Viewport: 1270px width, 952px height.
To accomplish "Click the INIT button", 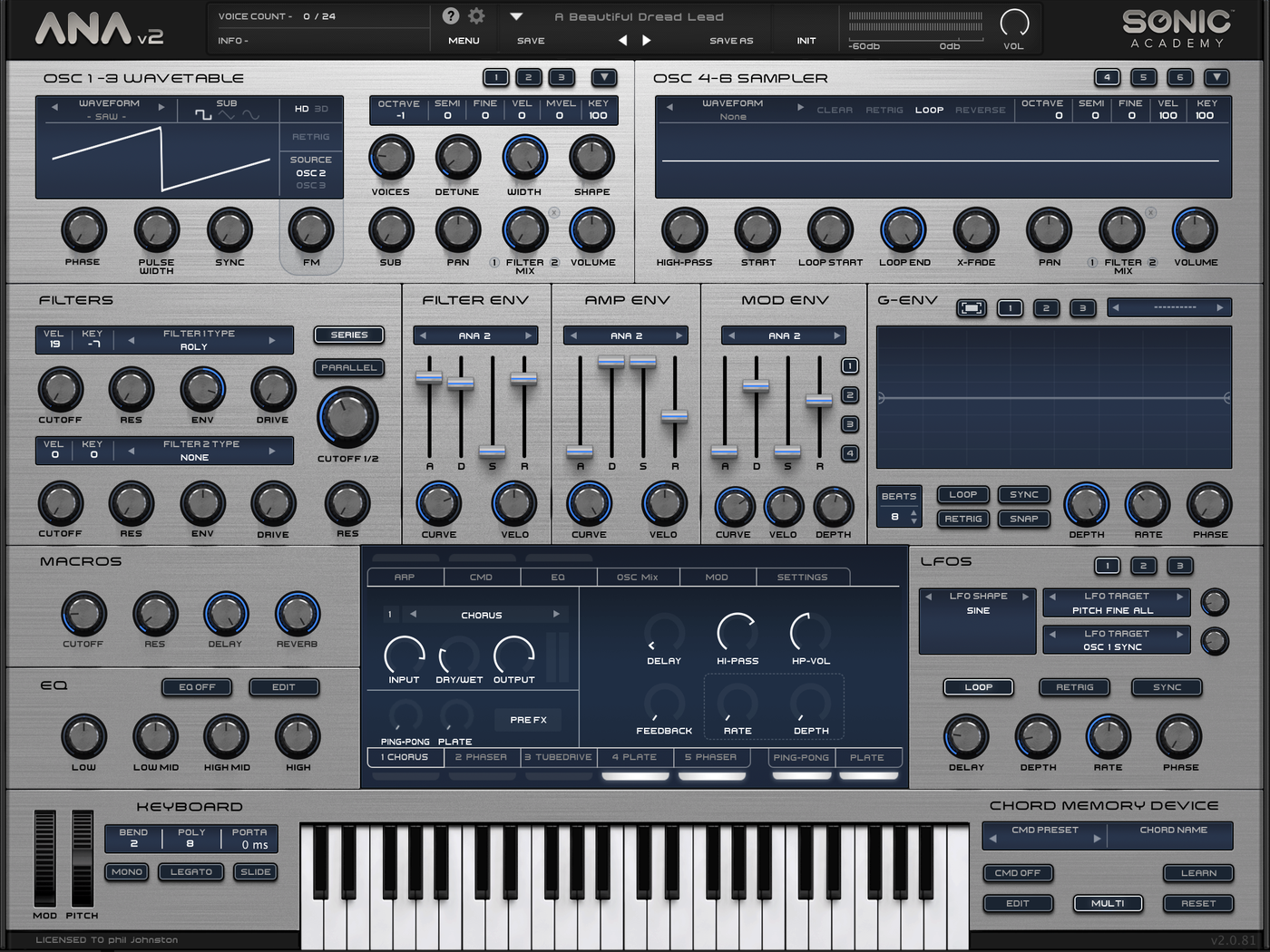I will (x=806, y=41).
